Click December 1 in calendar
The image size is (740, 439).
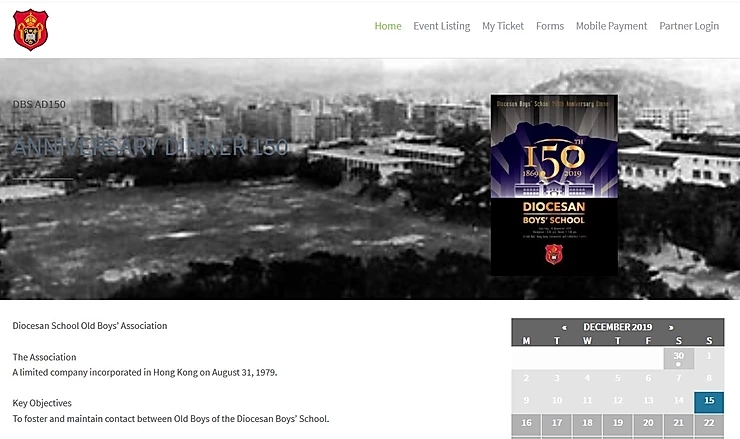709,359
